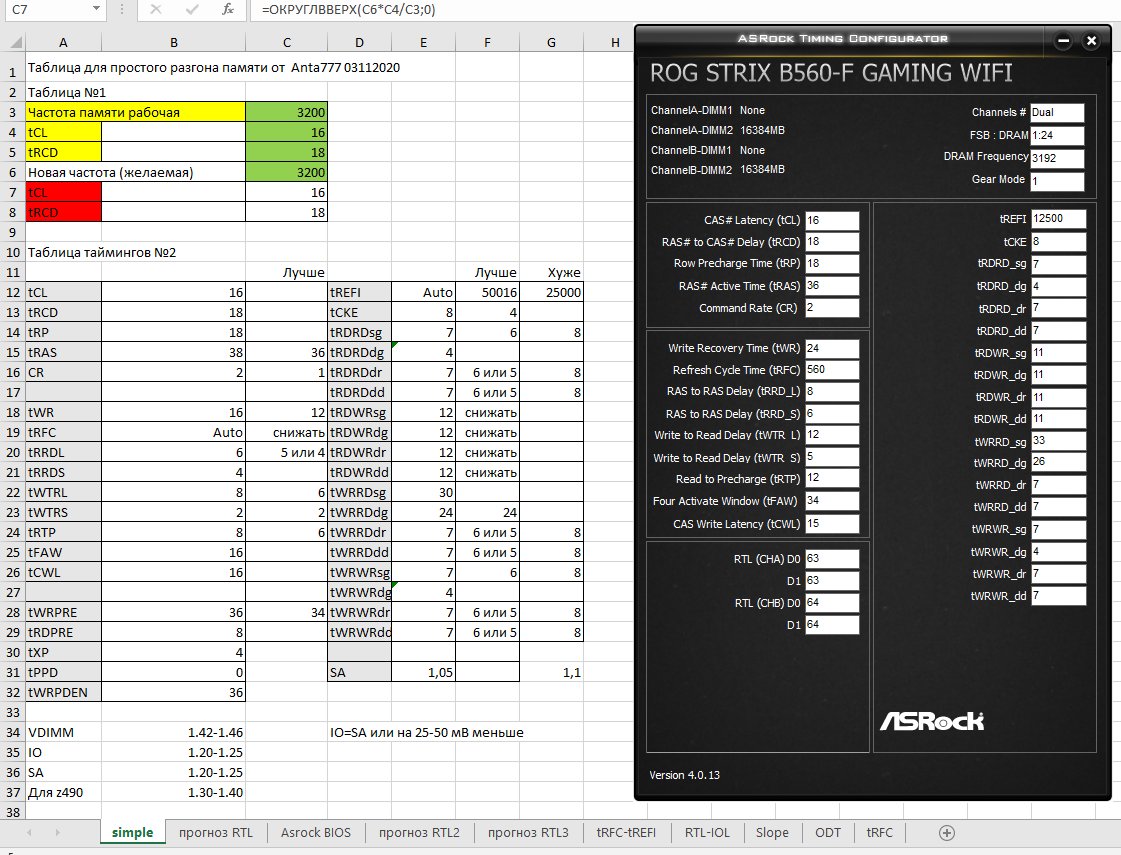Close the ASRock Timing Configurator window
Viewport: 1121px width, 855px height.
point(1091,41)
